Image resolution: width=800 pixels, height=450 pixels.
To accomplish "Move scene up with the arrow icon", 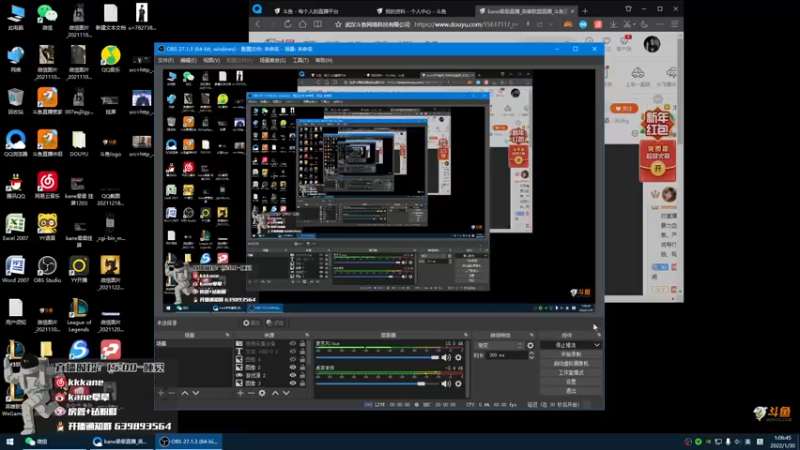I will pyautogui.click(x=185, y=393).
